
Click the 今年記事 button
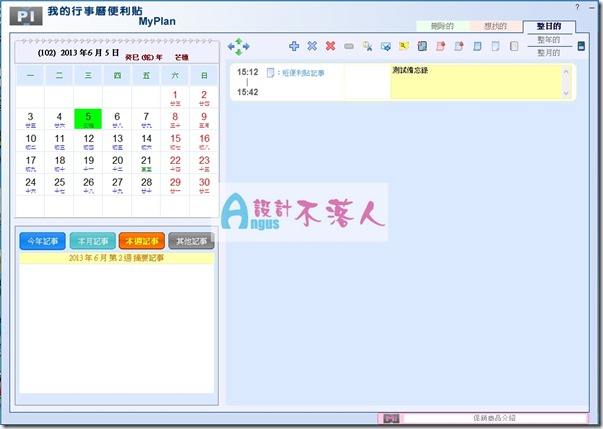[41, 241]
